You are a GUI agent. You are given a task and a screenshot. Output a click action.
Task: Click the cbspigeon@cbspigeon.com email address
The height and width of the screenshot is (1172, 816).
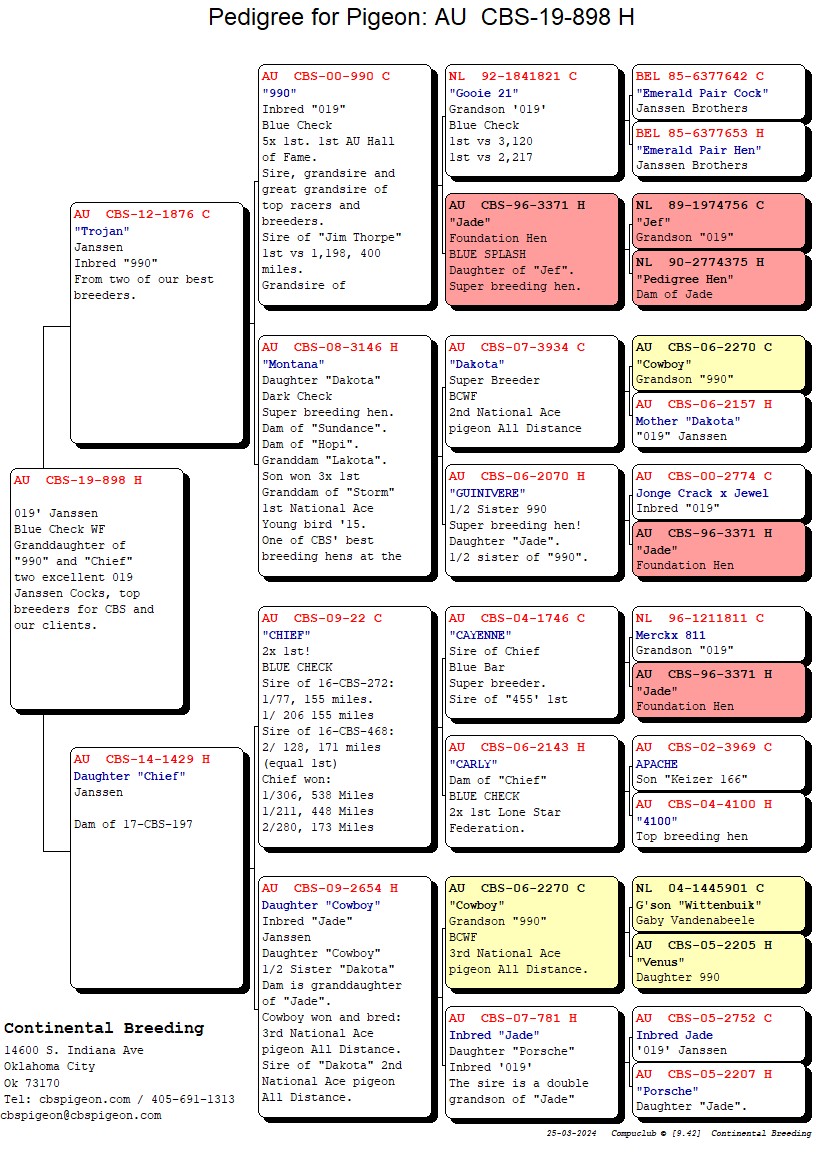81,1115
